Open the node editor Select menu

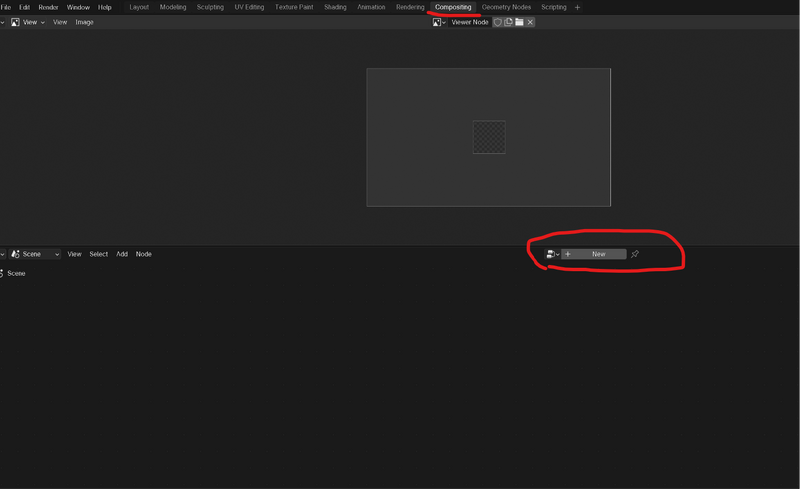[x=98, y=254]
